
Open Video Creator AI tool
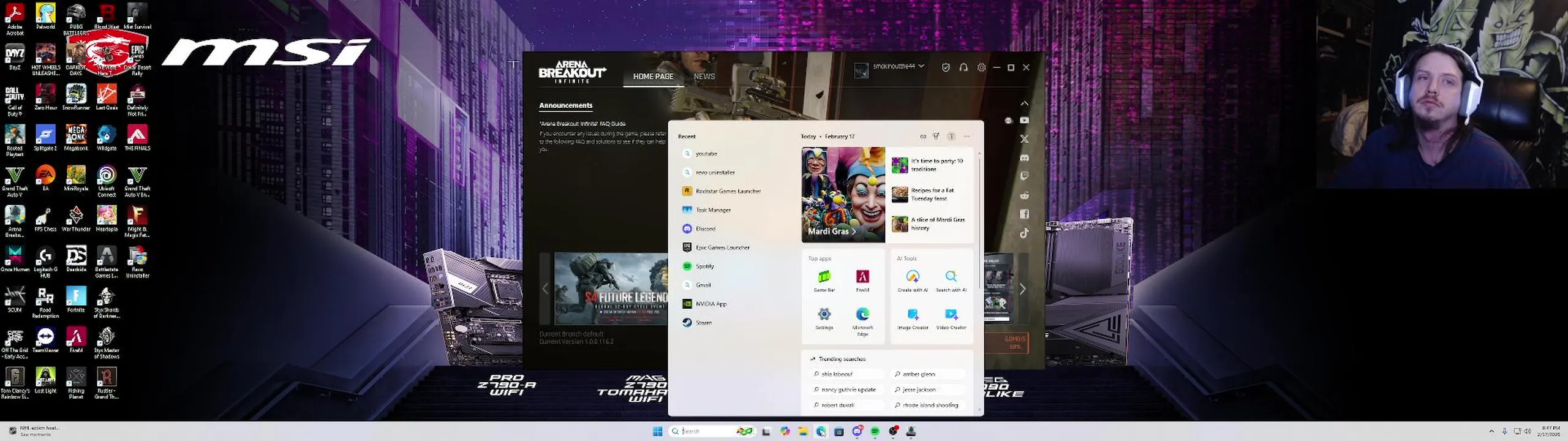pos(951,318)
